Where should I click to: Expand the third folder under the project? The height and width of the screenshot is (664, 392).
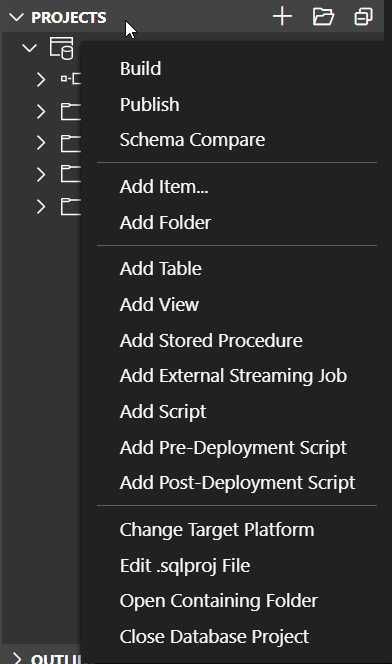coord(41,174)
